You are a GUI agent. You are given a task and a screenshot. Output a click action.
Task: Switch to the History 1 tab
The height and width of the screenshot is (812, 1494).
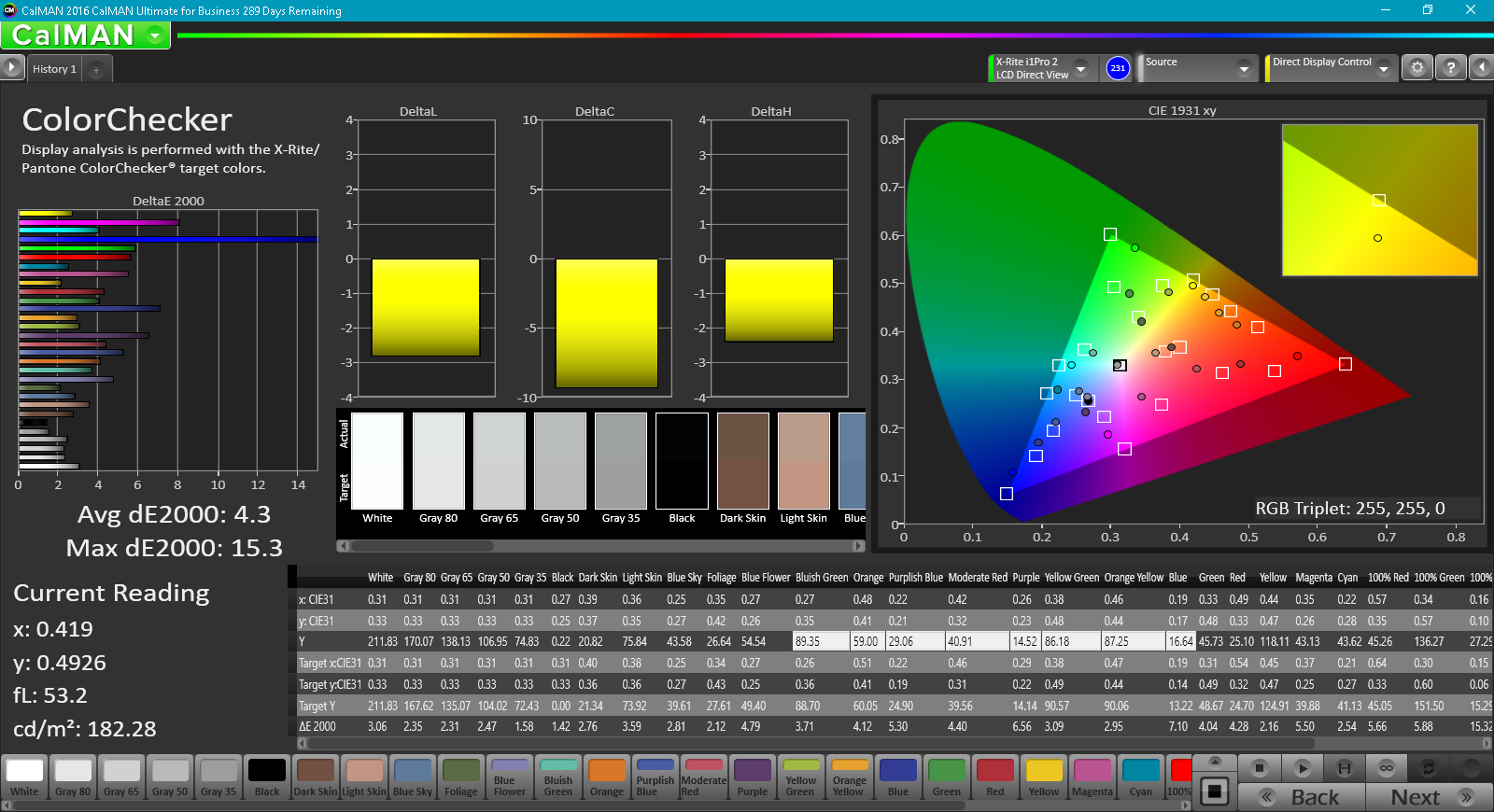pos(54,69)
